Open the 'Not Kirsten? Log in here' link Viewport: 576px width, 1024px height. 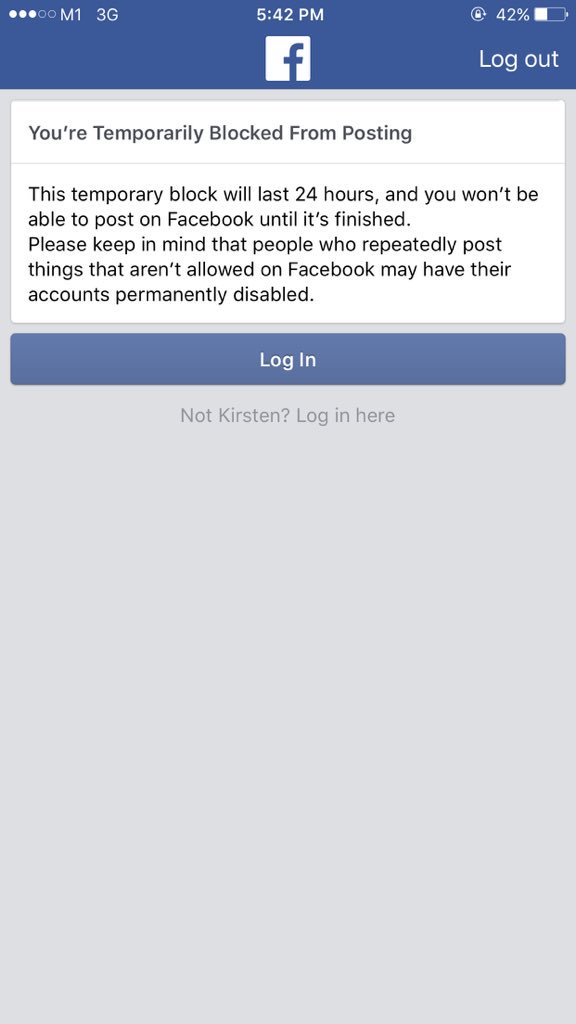pyautogui.click(x=287, y=415)
